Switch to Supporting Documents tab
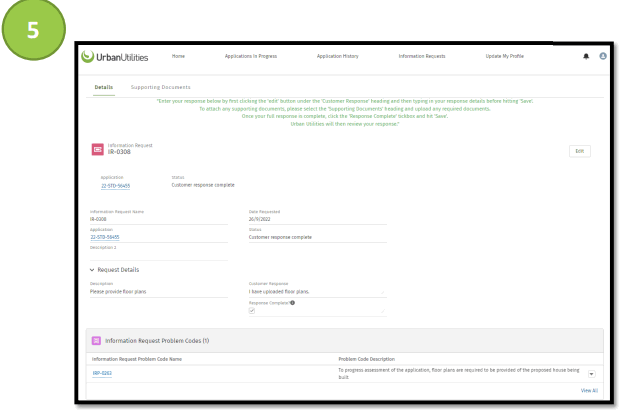 pos(161,87)
